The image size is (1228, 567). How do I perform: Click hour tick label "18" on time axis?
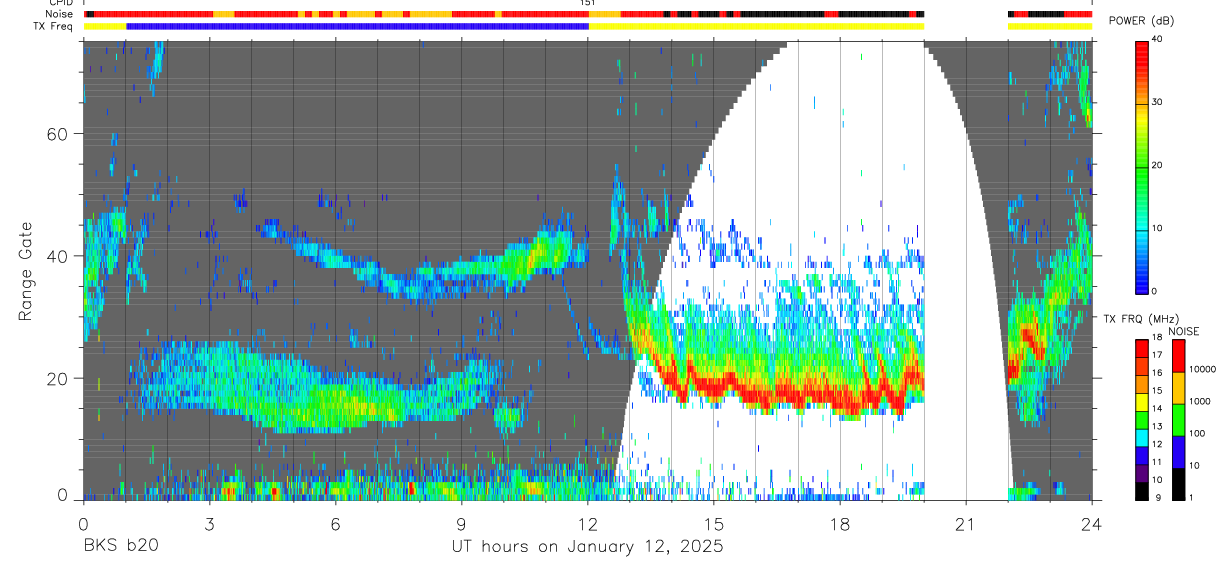840,524
